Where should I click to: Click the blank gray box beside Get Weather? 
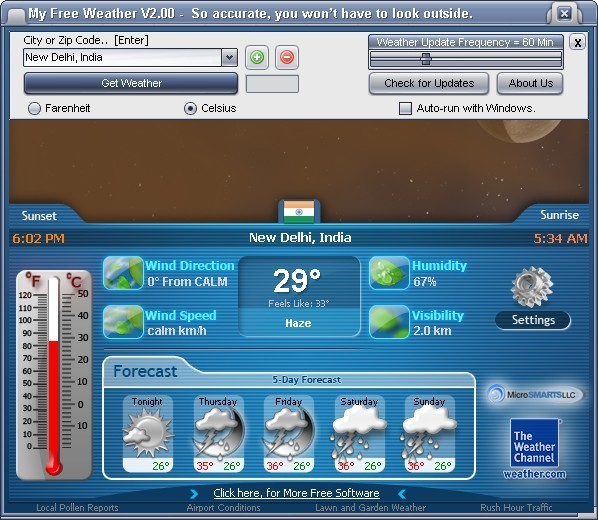pyautogui.click(x=272, y=84)
